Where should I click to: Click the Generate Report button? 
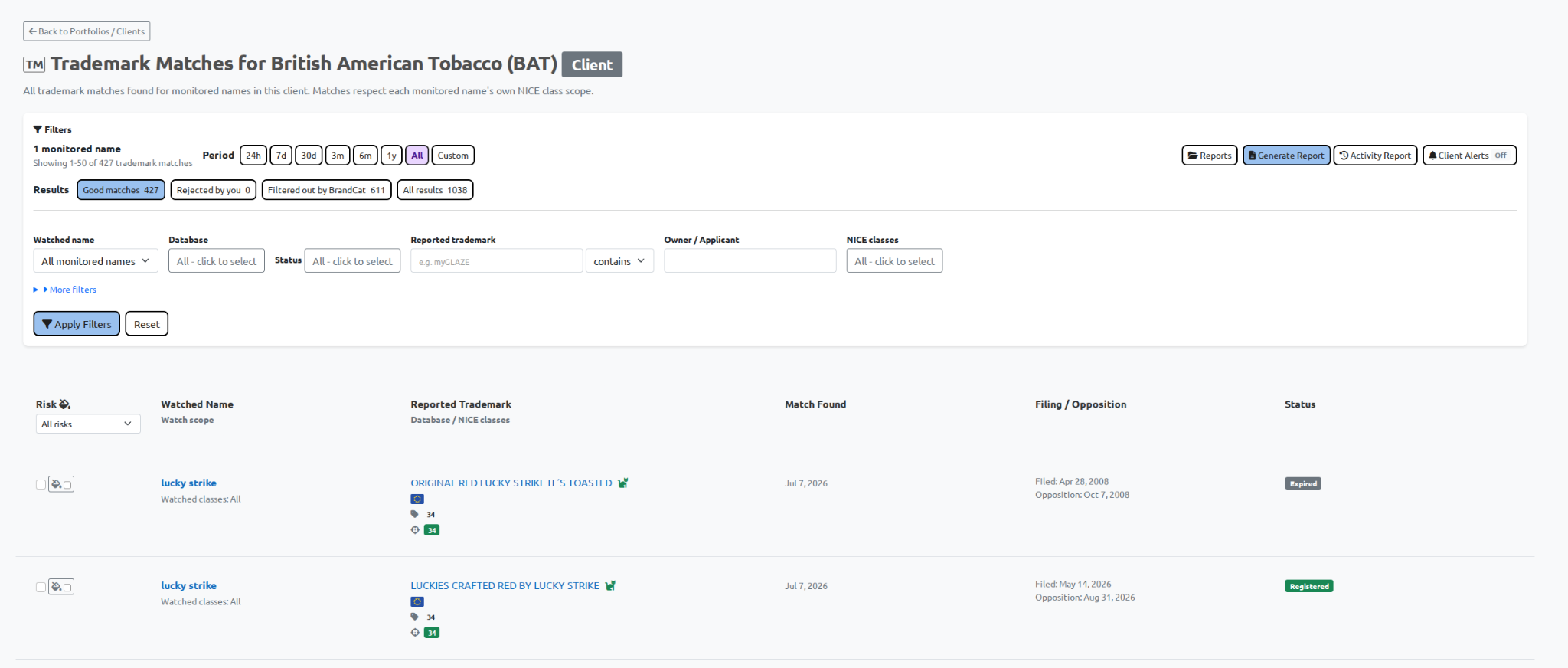click(1286, 156)
